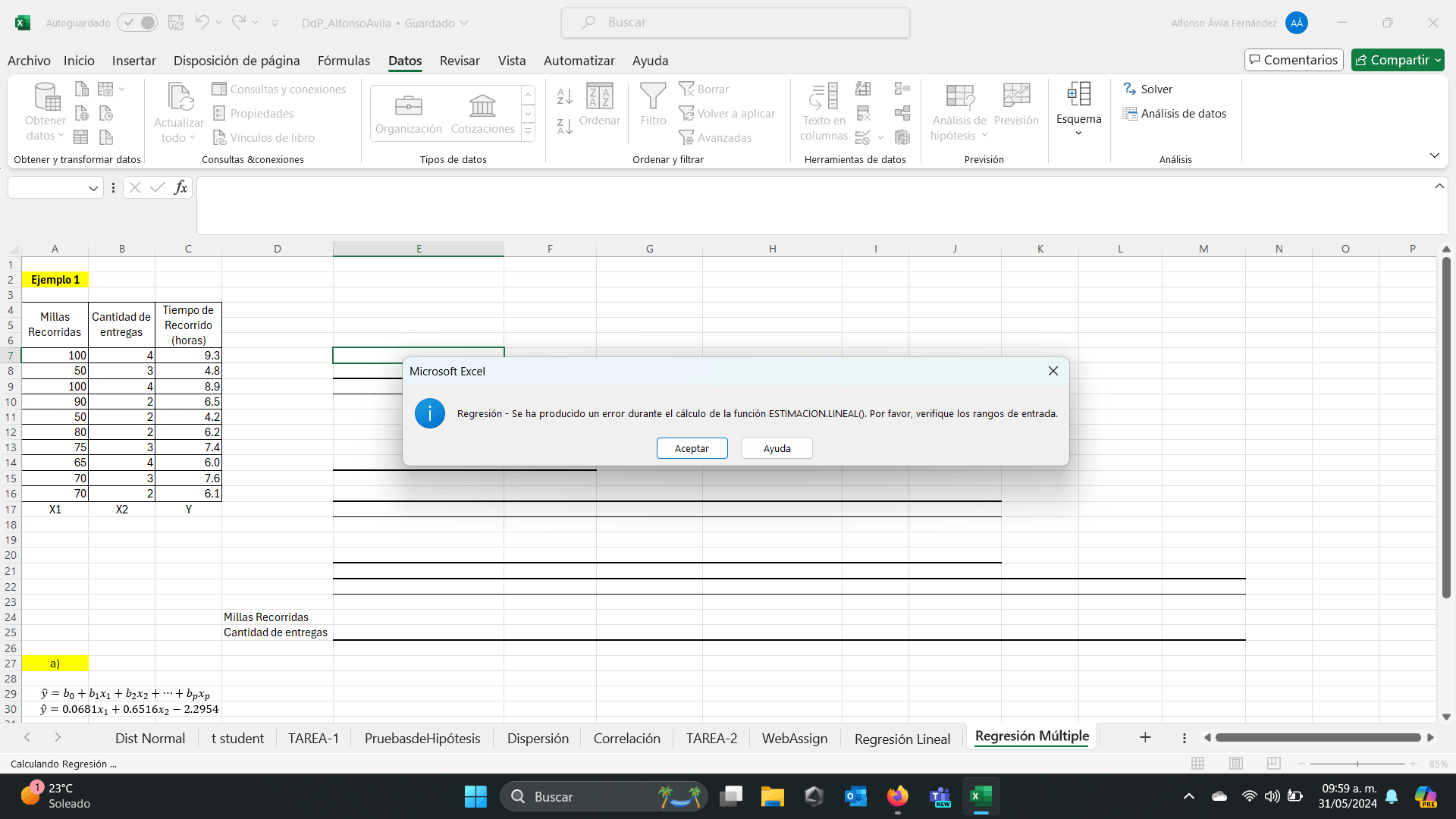Click sort A to Z ascending icon

pyautogui.click(x=564, y=96)
